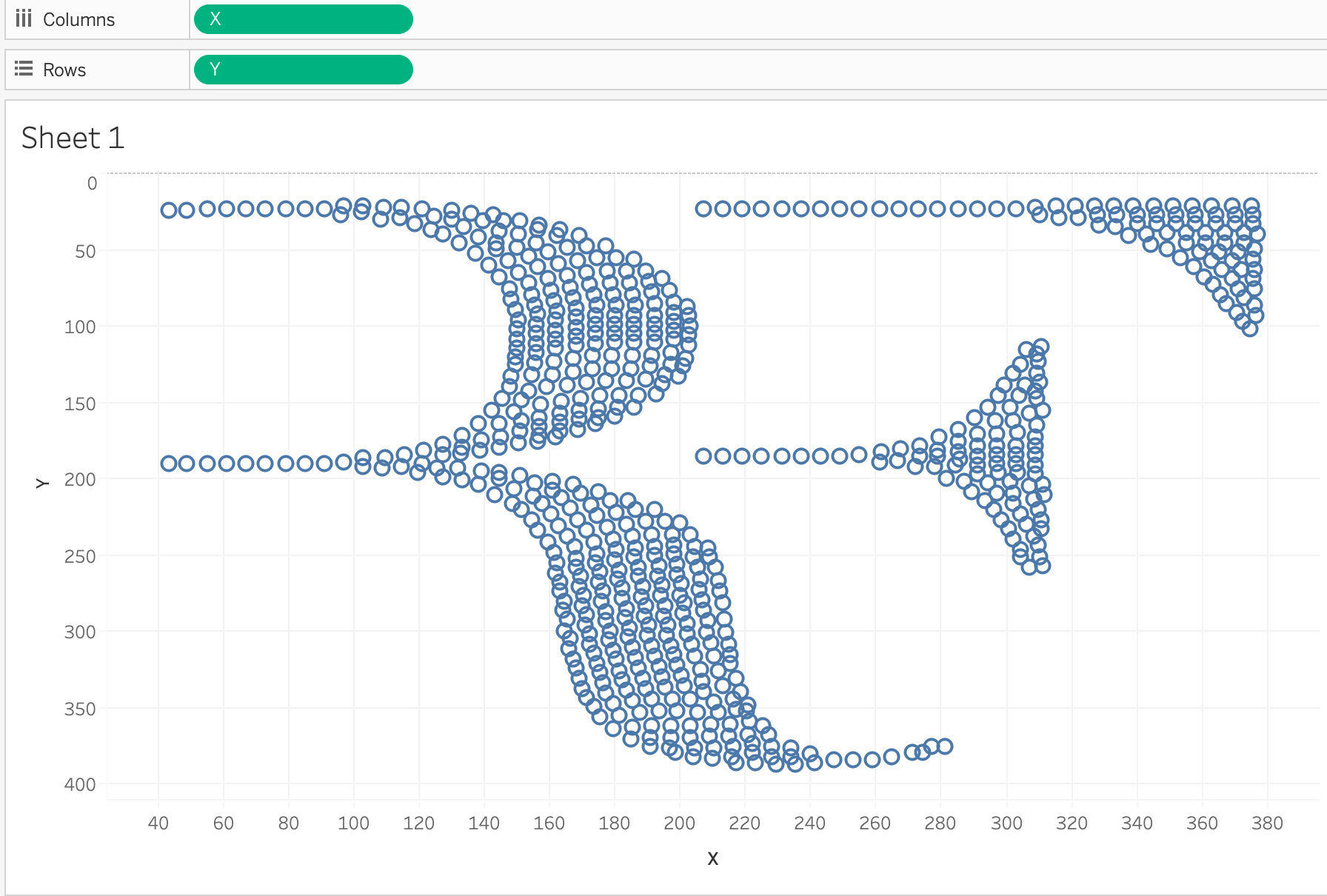This screenshot has height=896, width=1327.
Task: Select the Y pill on Rows shelf
Action: coord(303,70)
